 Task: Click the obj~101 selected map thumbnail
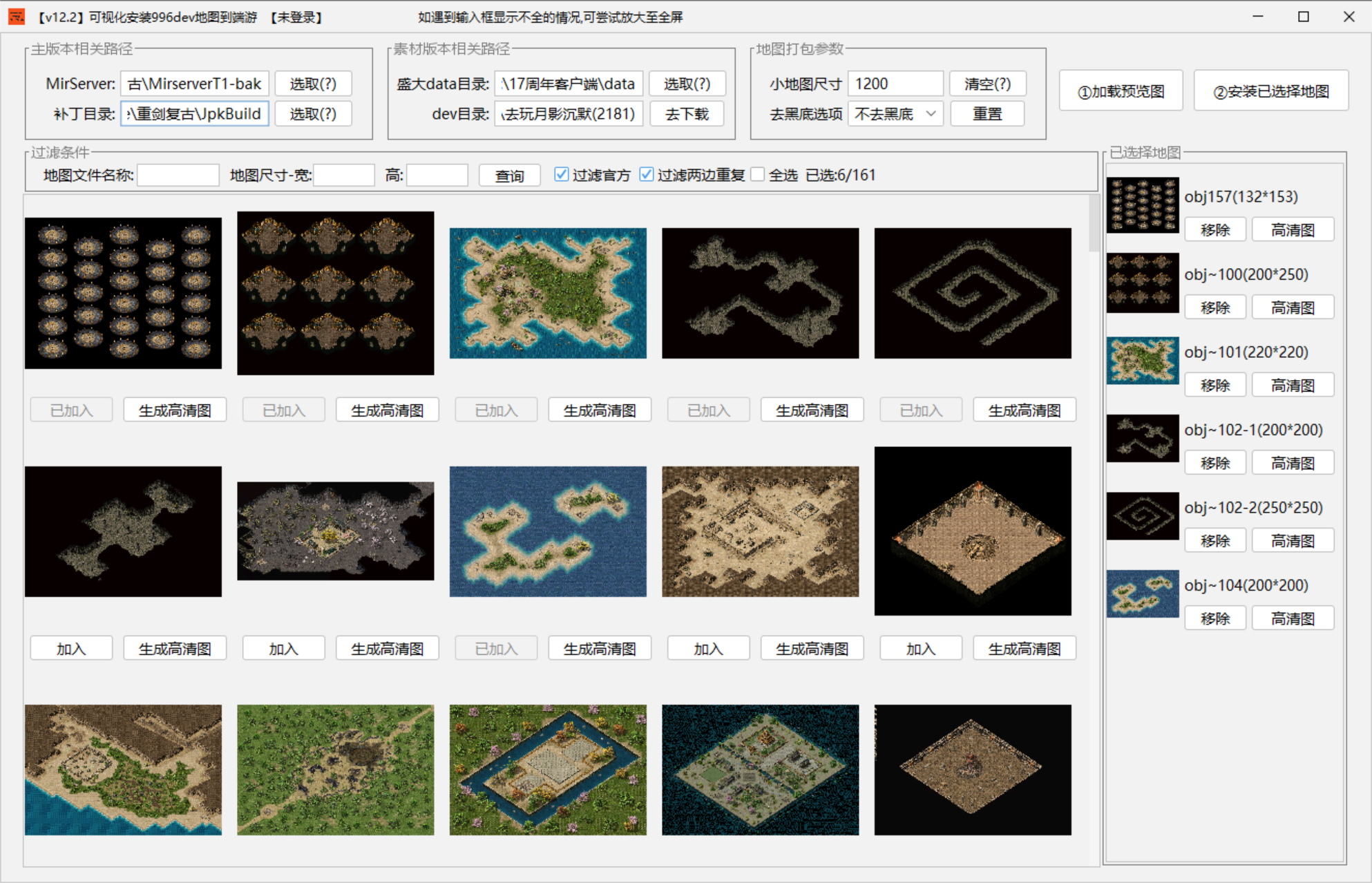tap(1143, 360)
